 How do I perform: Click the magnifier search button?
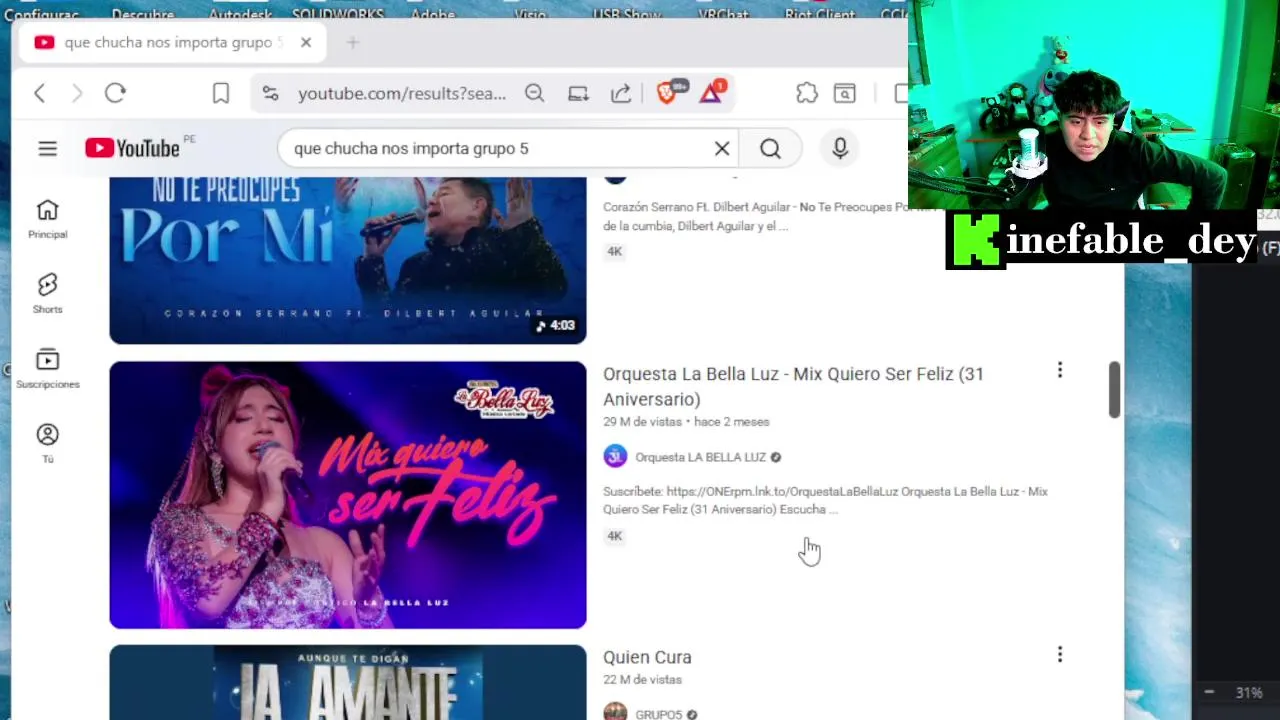pos(770,148)
